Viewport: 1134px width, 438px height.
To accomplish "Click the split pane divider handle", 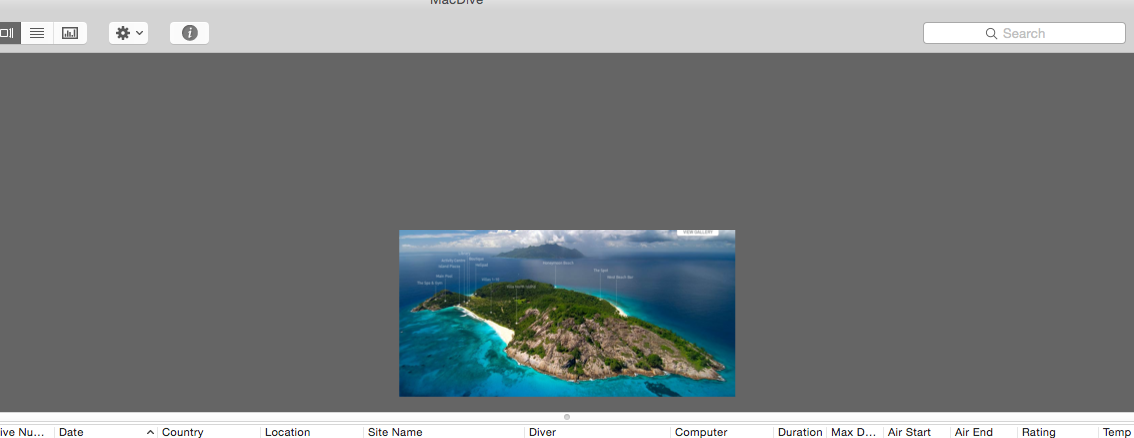I will pos(567,417).
